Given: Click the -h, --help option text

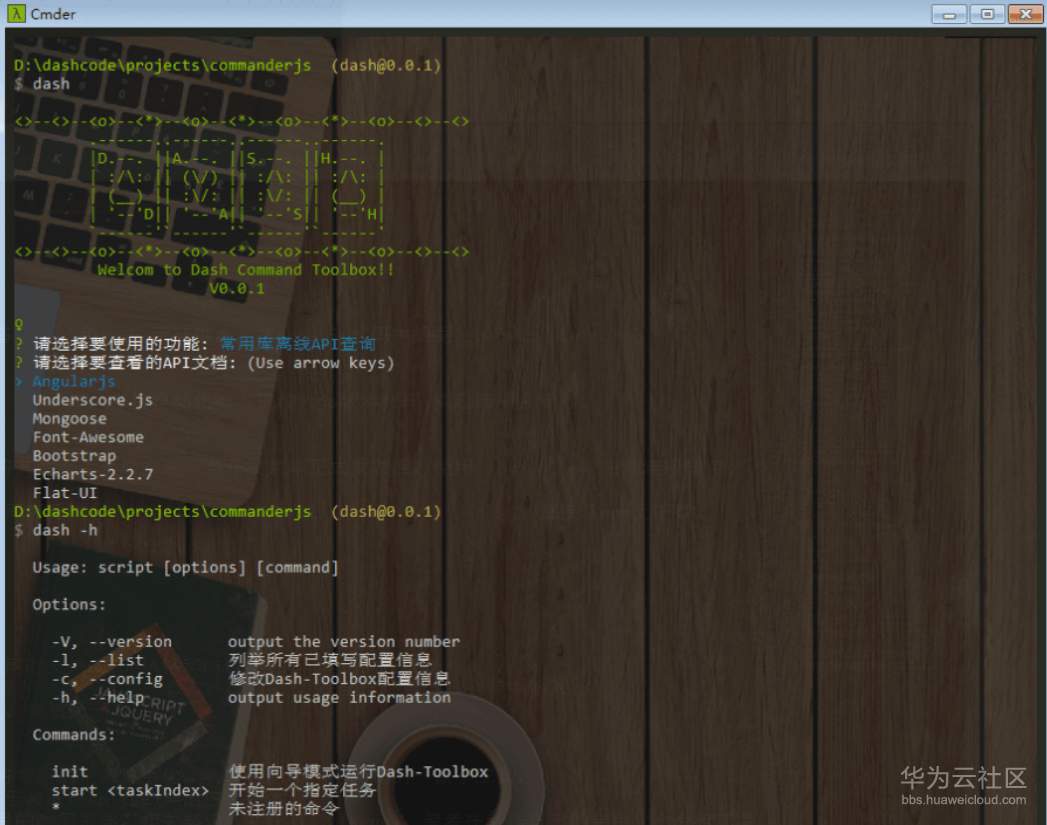Looking at the screenshot, I should [96, 697].
